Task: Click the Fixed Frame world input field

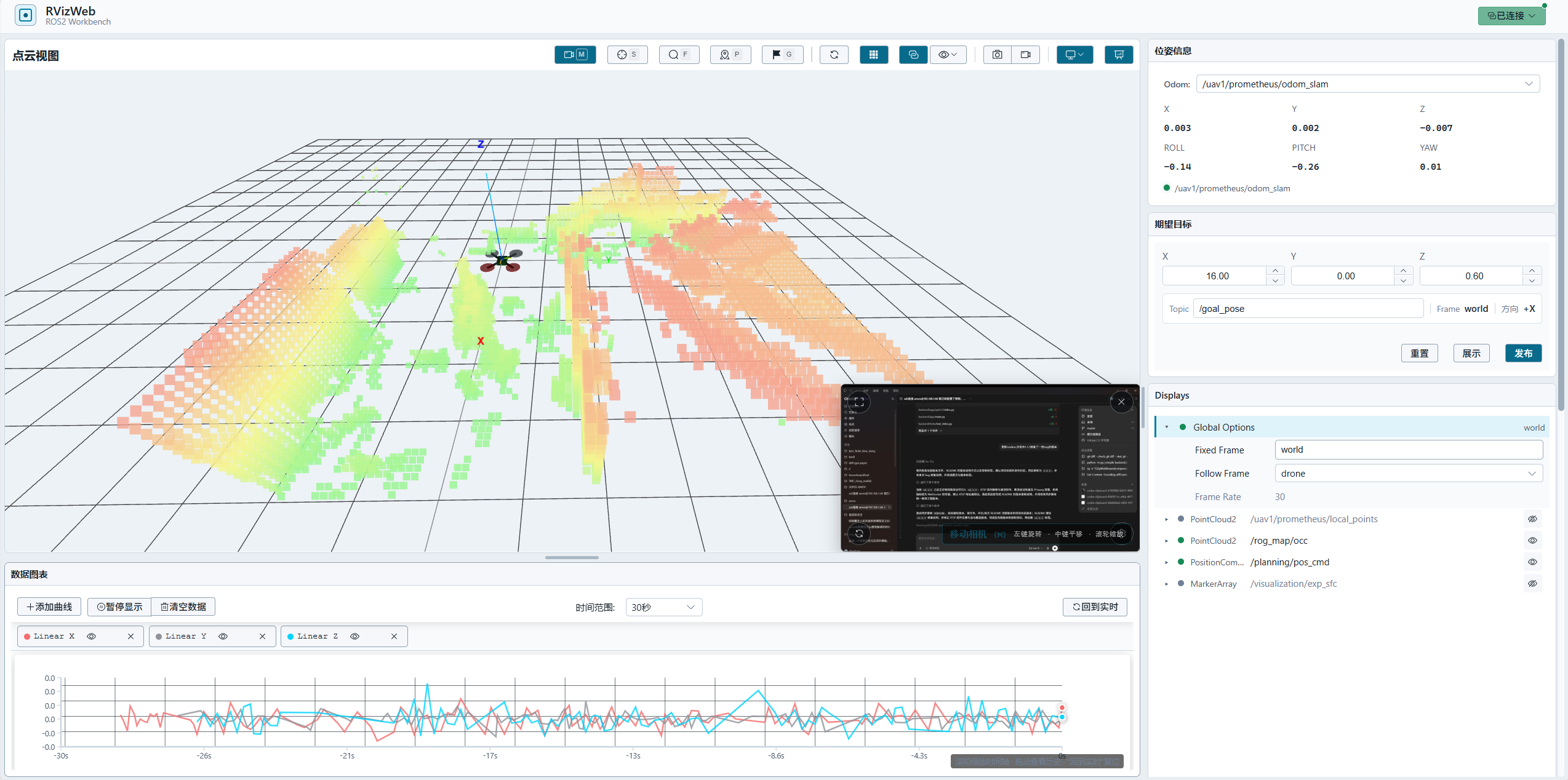Action: point(1409,450)
